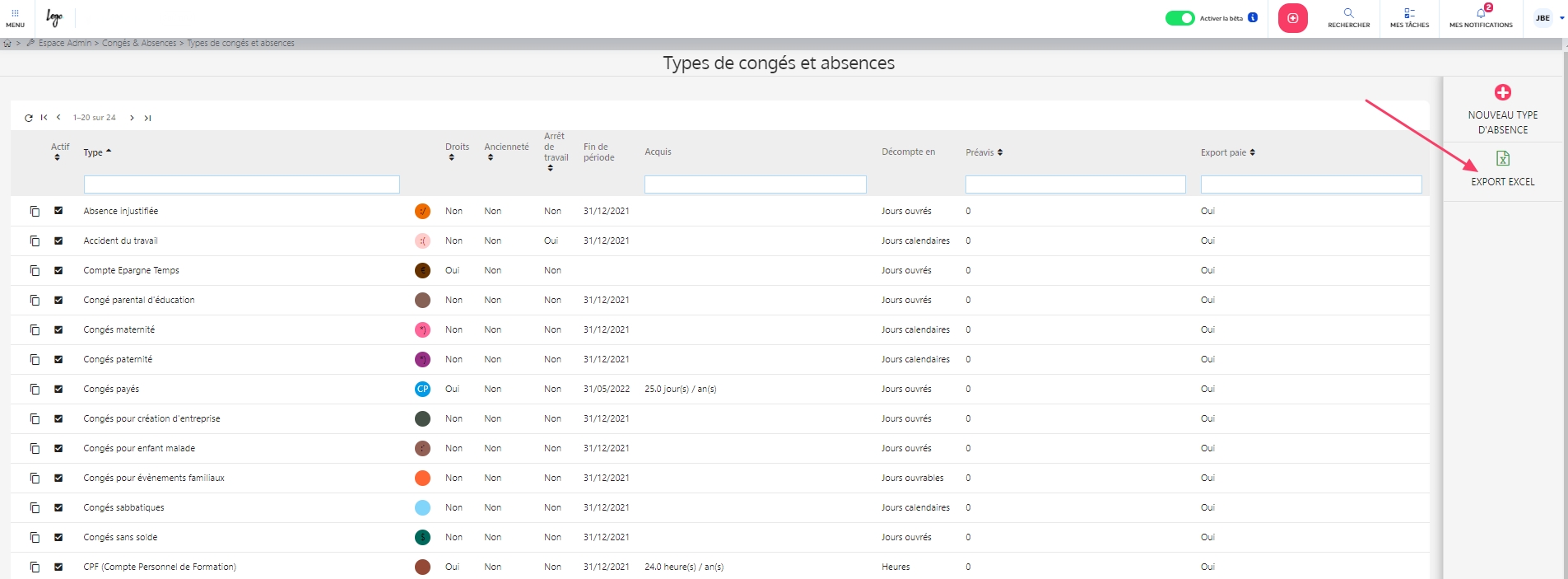
Task: Uncheck Actif for Congés payés
Action: (58, 389)
